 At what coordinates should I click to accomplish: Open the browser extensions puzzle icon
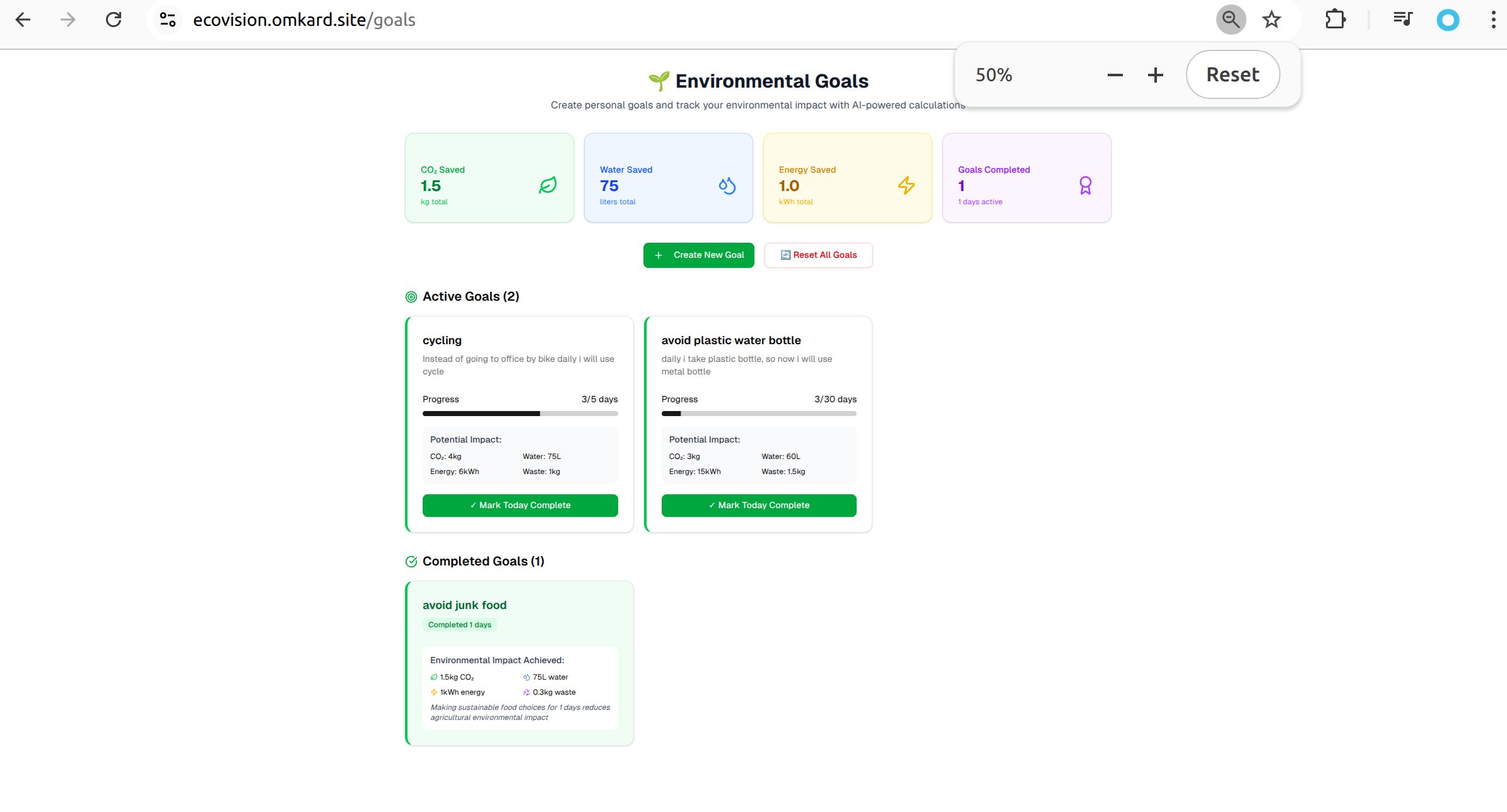[x=1335, y=20]
